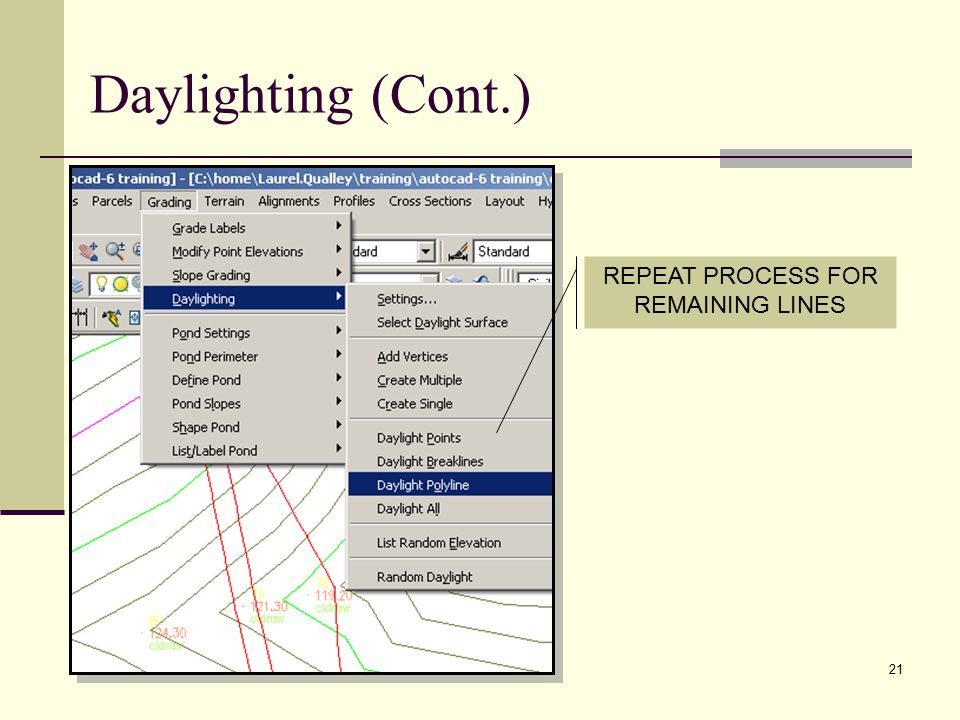Click the Standard dimension style field
The image size is (960, 720).
tap(512, 252)
